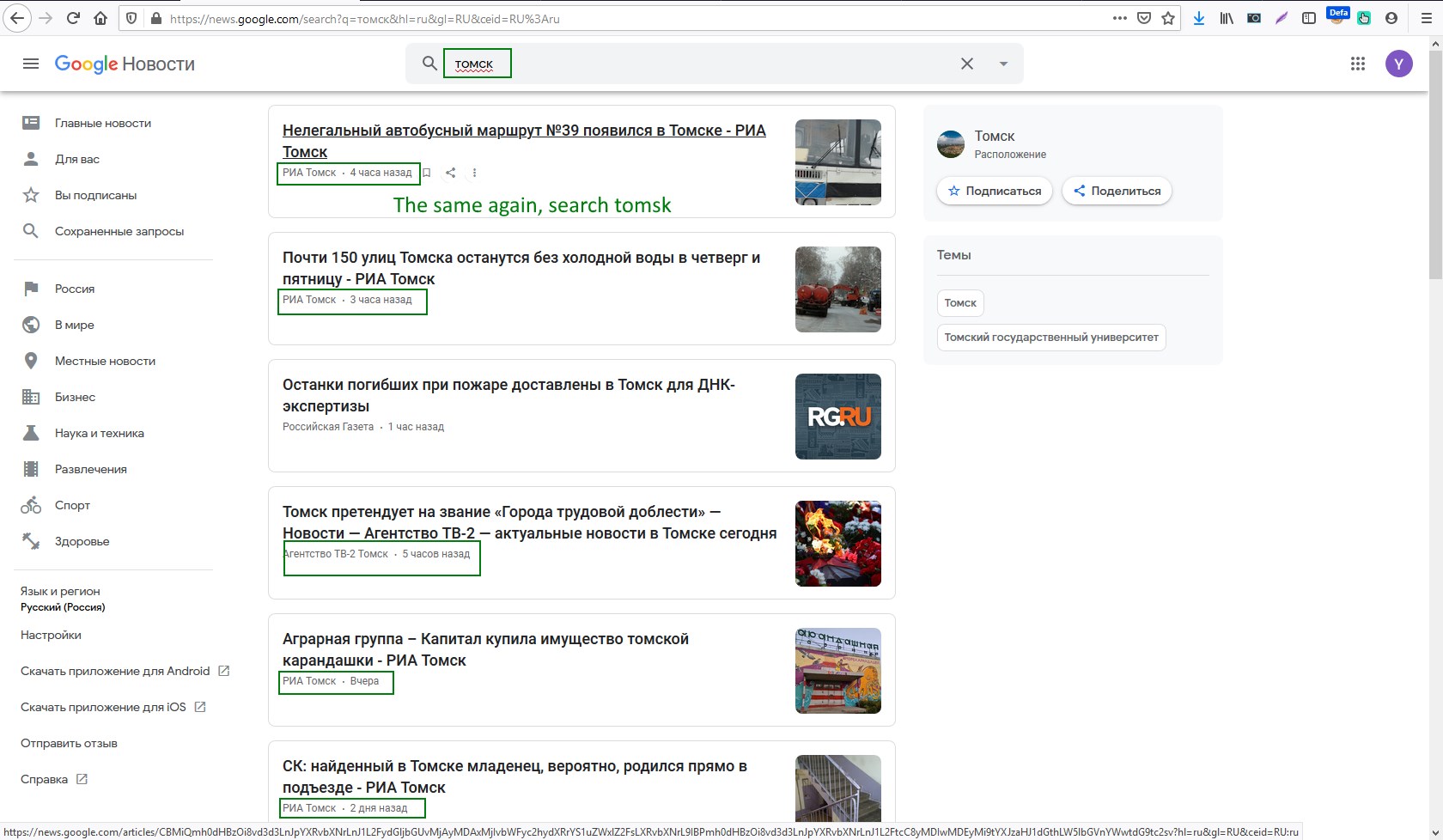Open the Firefox downloads arrow icon
This screenshot has width=1443, height=840.
tap(1199, 18)
